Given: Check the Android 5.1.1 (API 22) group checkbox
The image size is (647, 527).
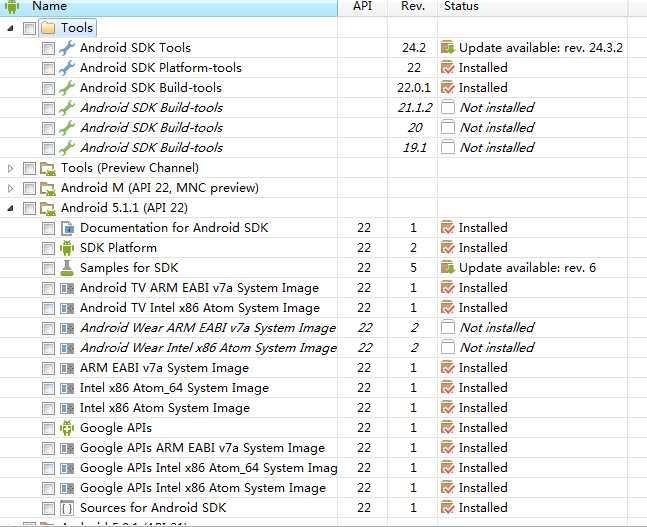Looking at the screenshot, I should pyautogui.click(x=29, y=208).
